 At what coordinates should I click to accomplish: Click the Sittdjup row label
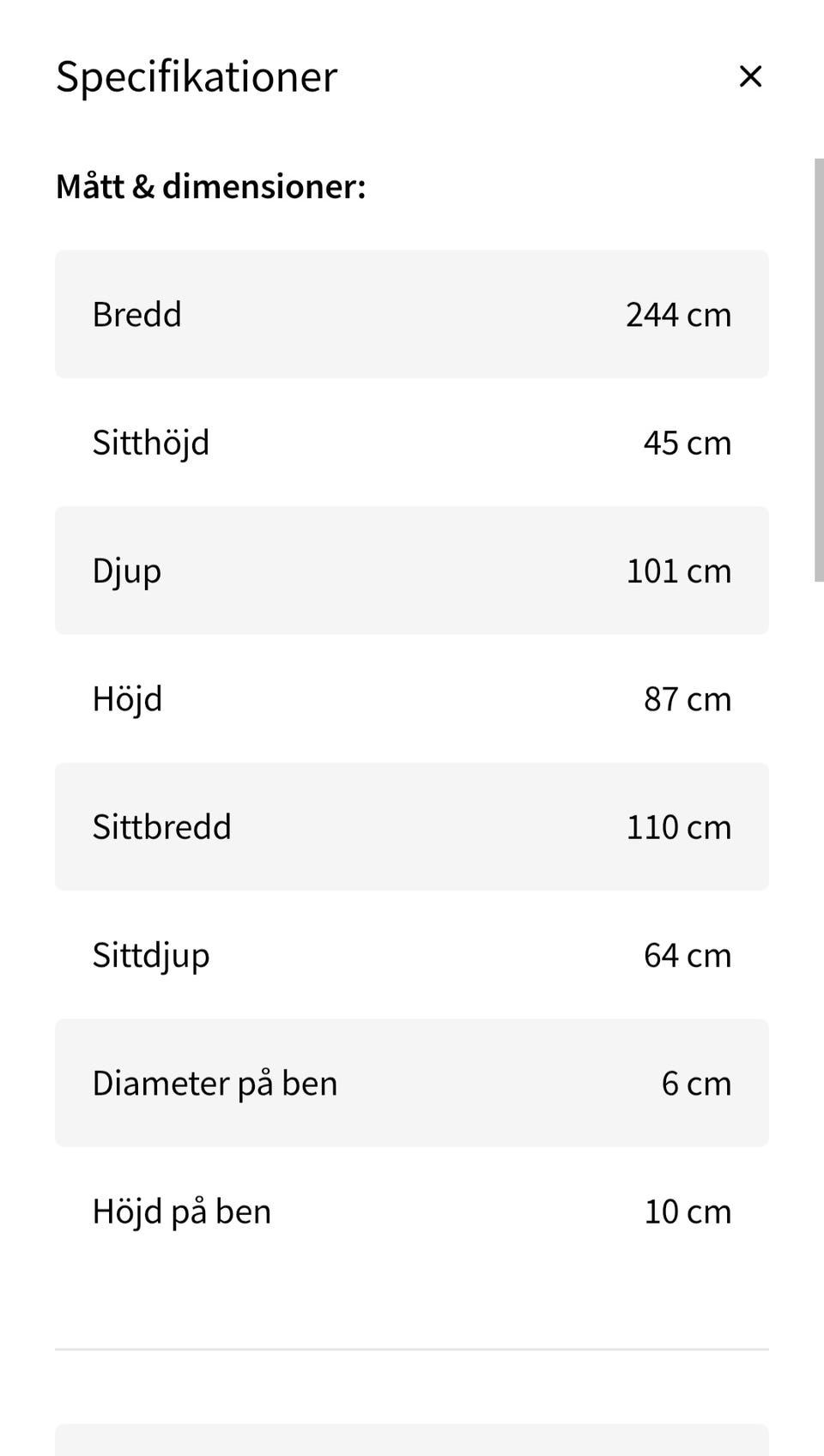pos(151,956)
